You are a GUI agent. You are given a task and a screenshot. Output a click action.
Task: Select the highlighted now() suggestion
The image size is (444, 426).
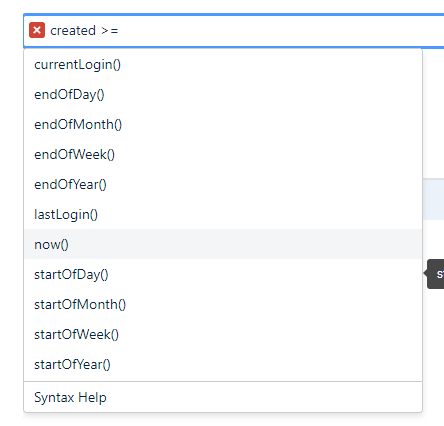[x=223, y=244]
